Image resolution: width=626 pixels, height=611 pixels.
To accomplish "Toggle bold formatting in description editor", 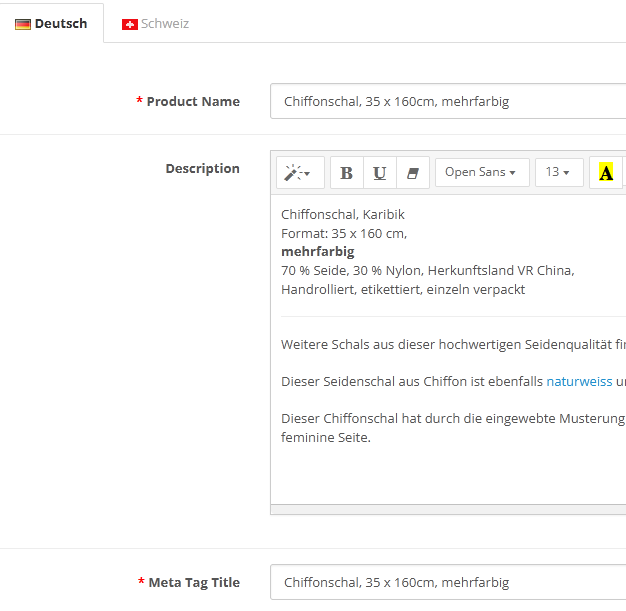I will click(347, 173).
